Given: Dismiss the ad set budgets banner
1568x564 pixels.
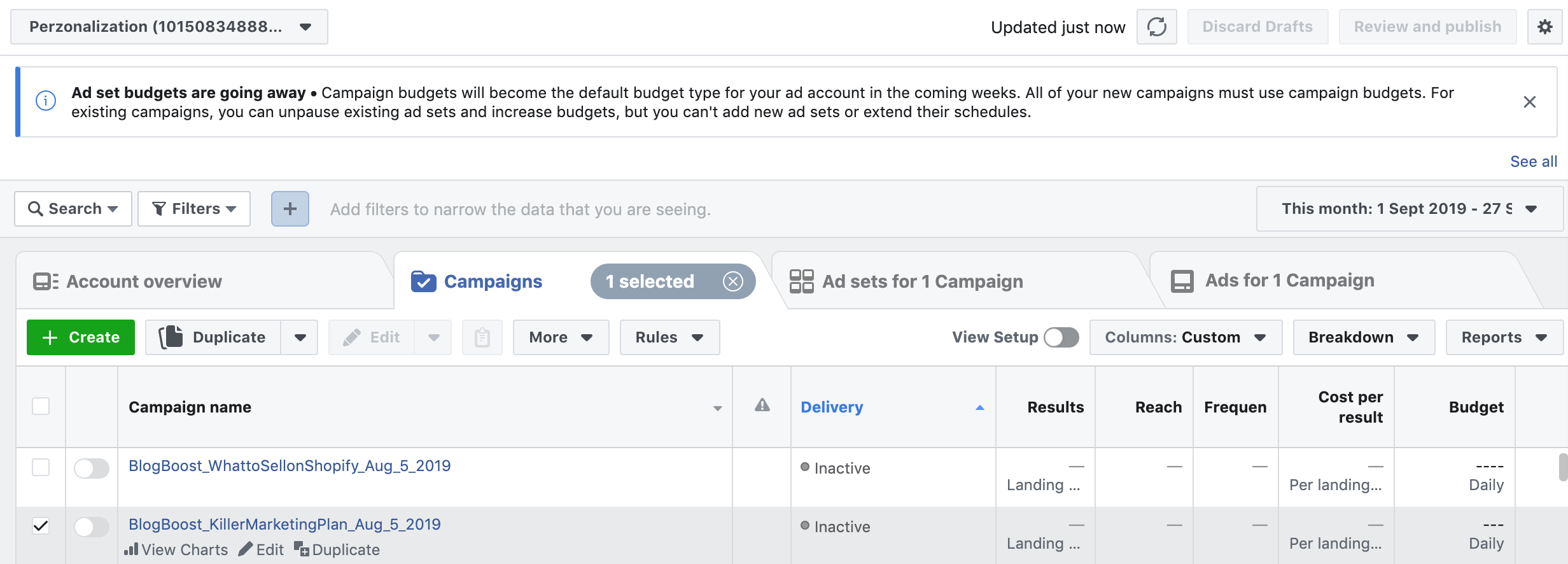Looking at the screenshot, I should (x=1529, y=102).
